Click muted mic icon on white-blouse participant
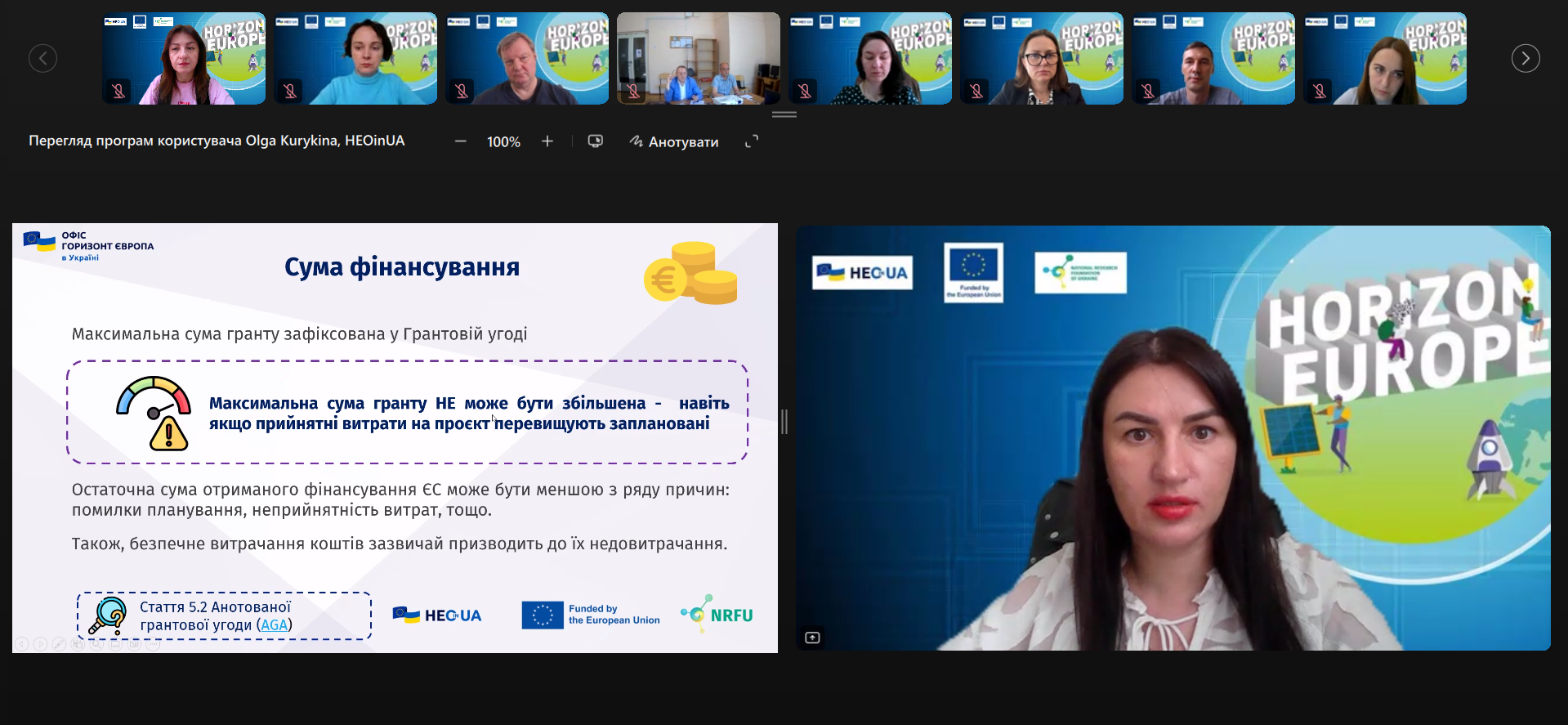 (1320, 91)
